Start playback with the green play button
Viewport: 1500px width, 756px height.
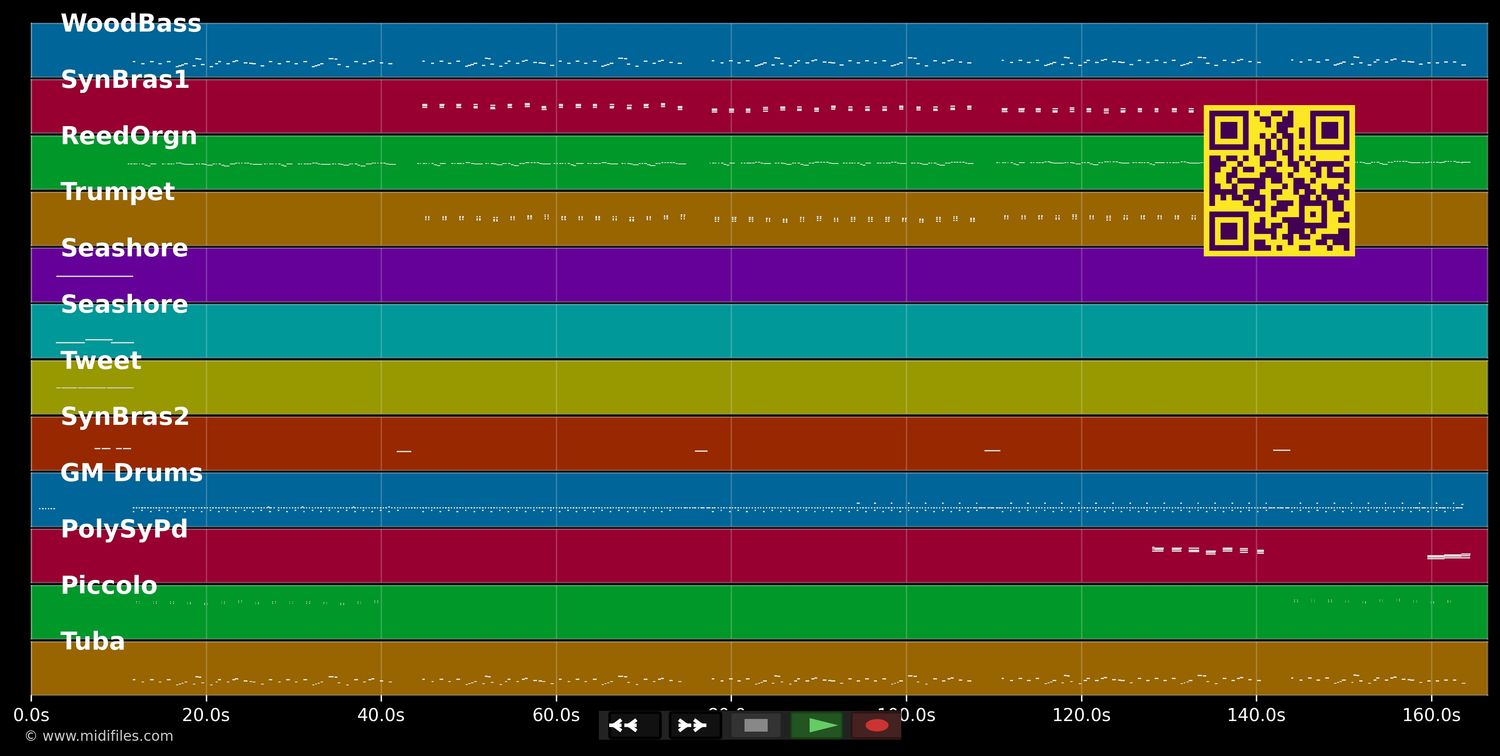pyautogui.click(x=816, y=725)
